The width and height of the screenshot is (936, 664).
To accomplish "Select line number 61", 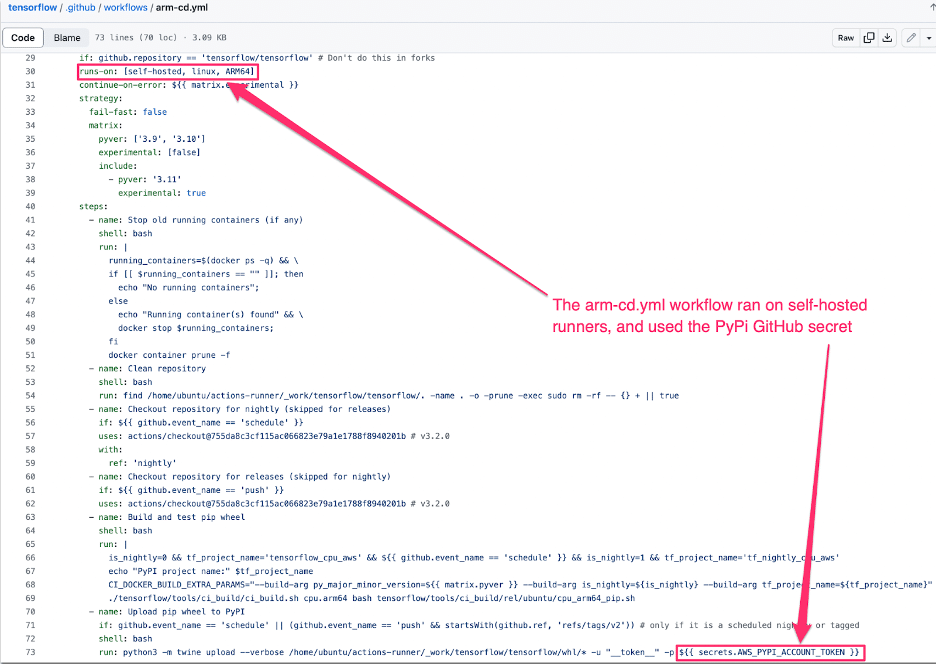I will click(x=30, y=490).
